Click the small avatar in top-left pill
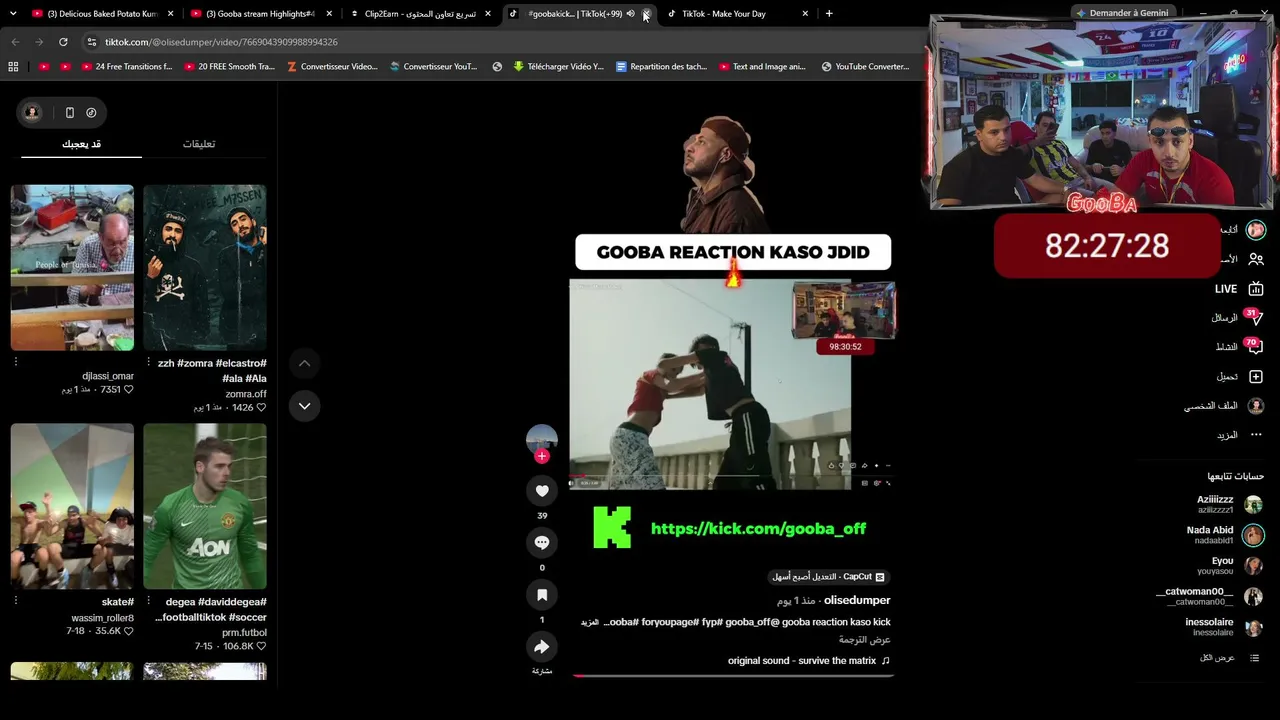Image resolution: width=1280 pixels, height=720 pixels. pyautogui.click(x=32, y=113)
